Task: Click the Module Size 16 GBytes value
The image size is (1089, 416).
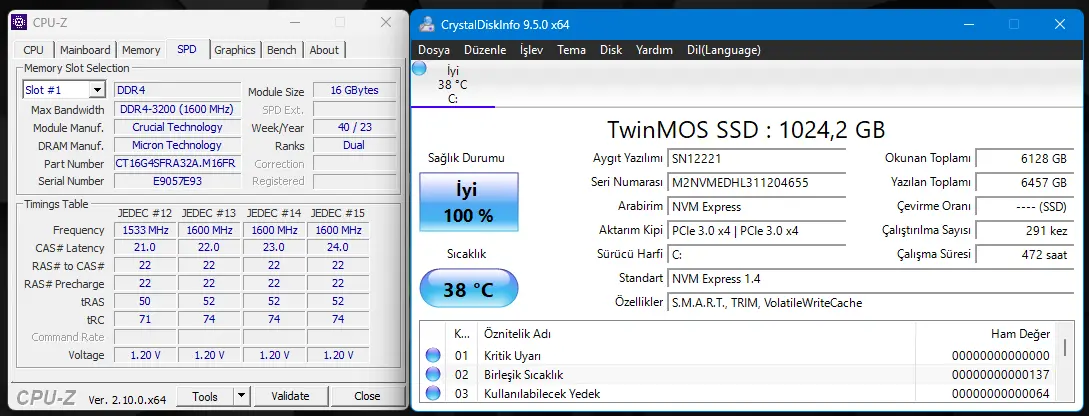Action: coord(355,91)
